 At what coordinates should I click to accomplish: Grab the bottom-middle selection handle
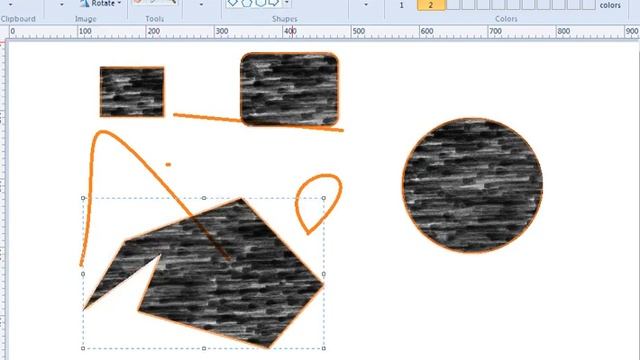point(204,348)
